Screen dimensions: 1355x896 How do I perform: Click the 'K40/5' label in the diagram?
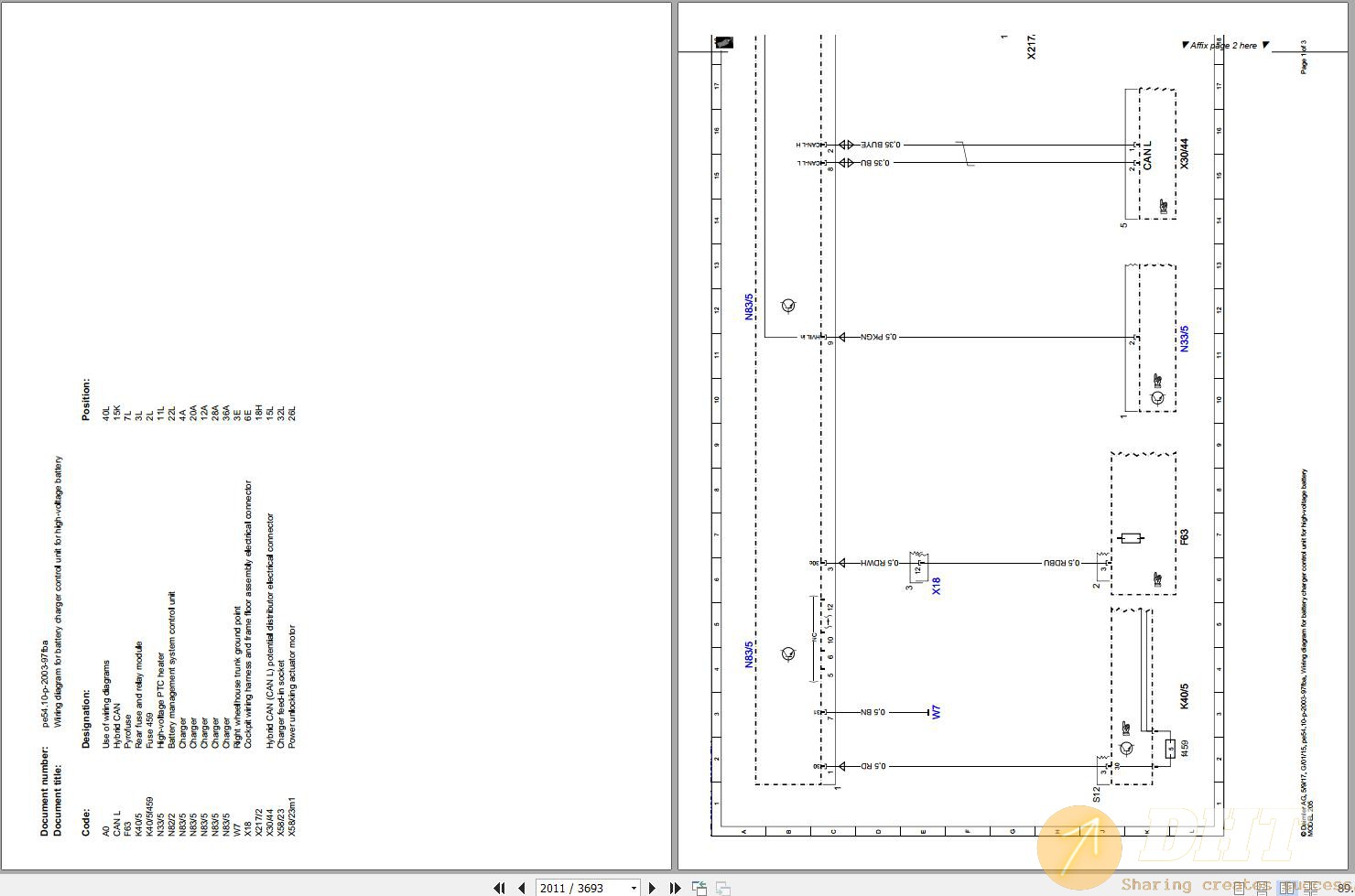(x=1184, y=696)
